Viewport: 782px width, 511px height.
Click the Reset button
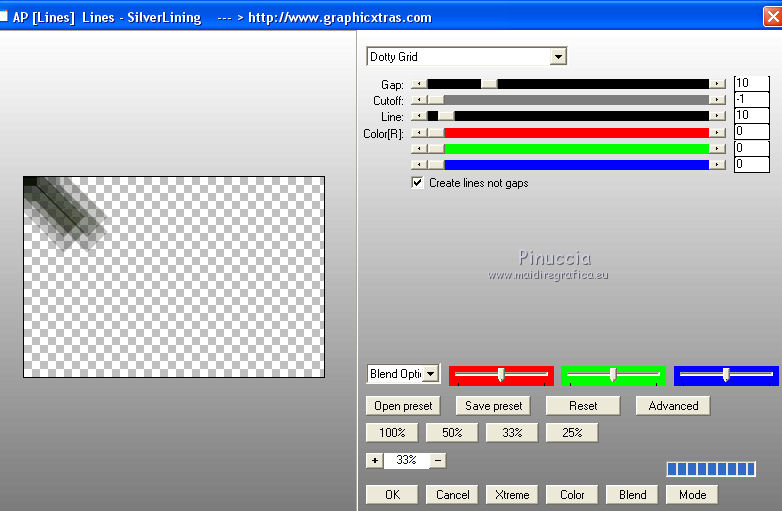583,406
